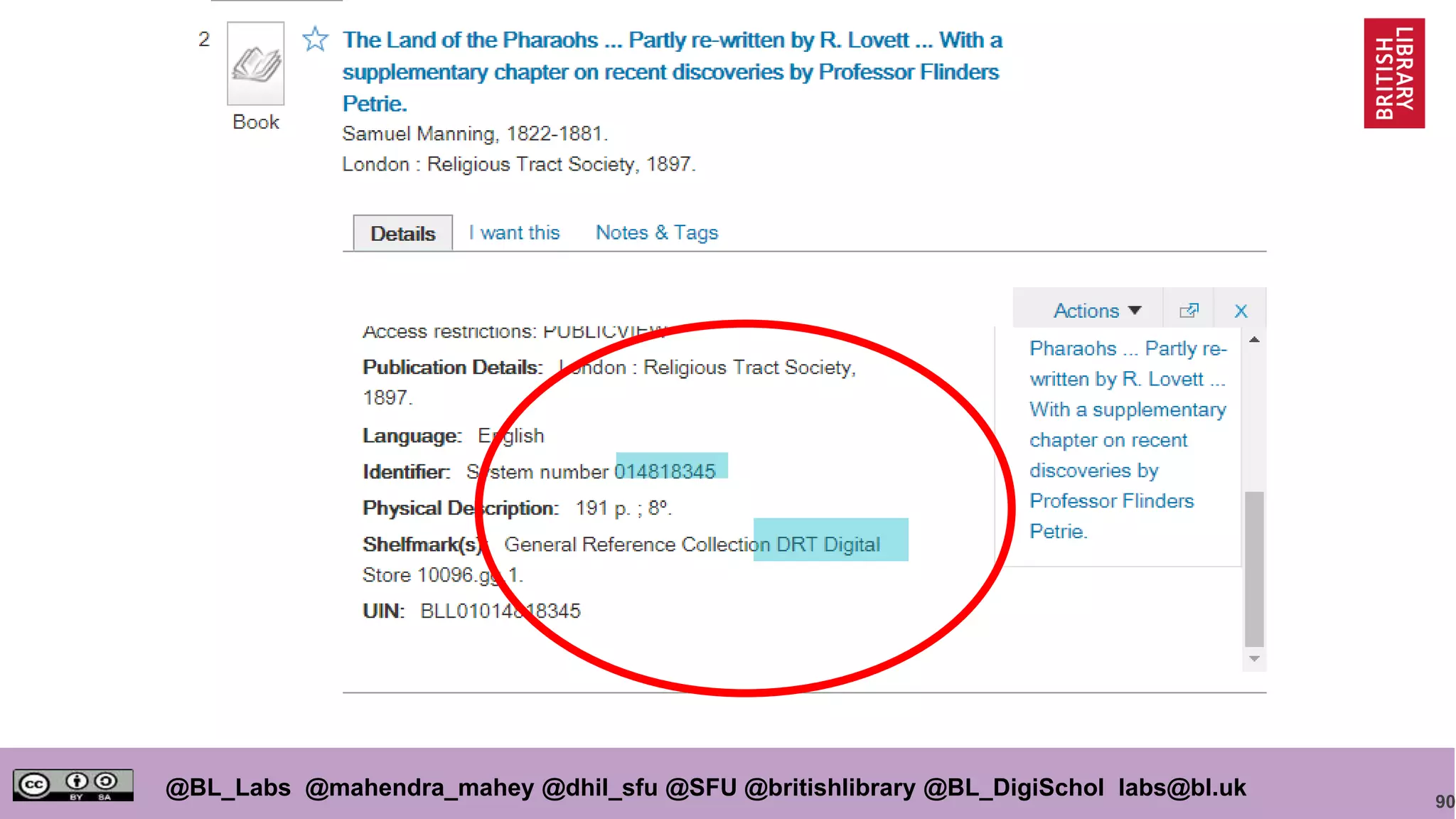Switch to the I want this tab

(514, 232)
